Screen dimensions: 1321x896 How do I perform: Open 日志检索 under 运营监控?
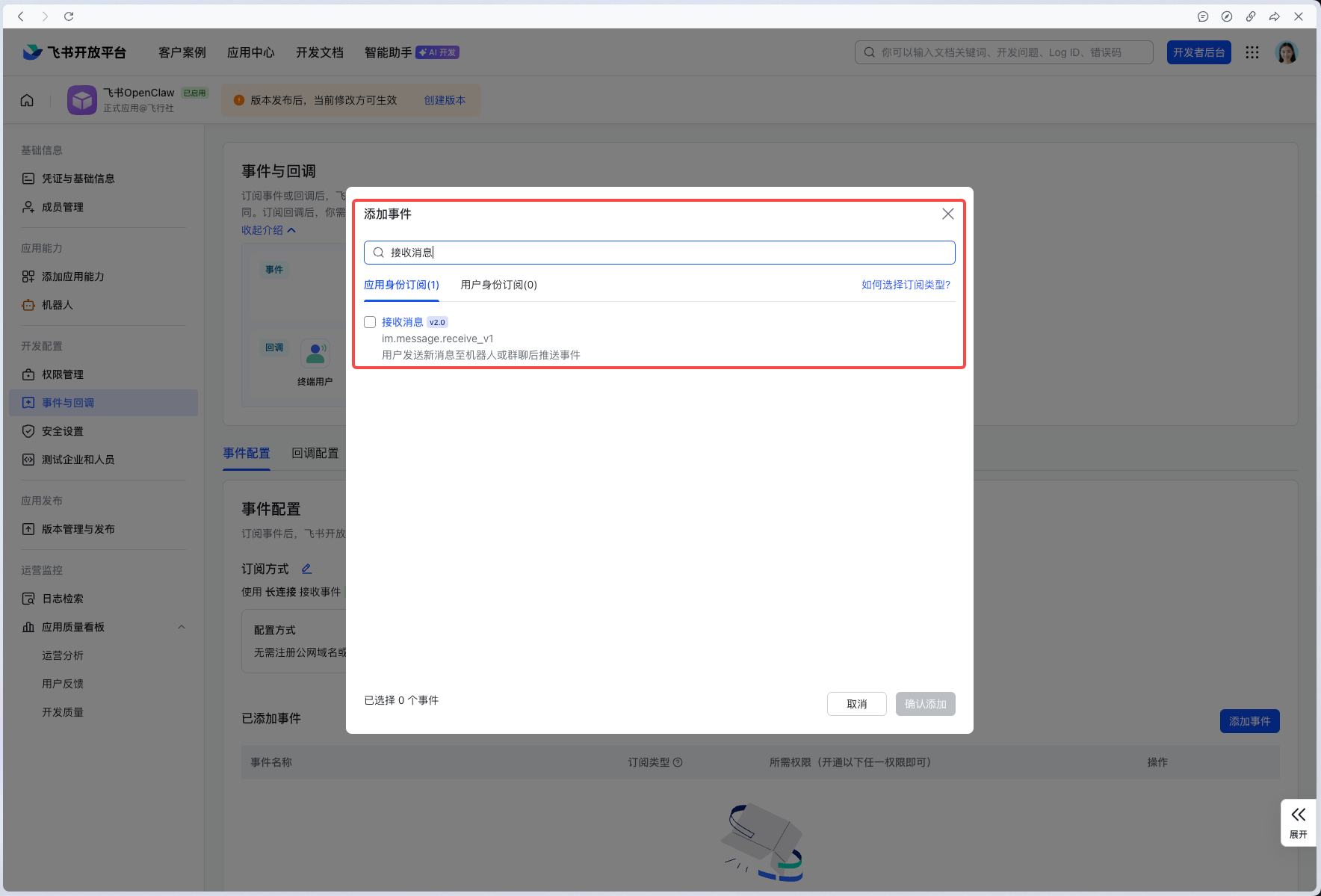point(62,598)
